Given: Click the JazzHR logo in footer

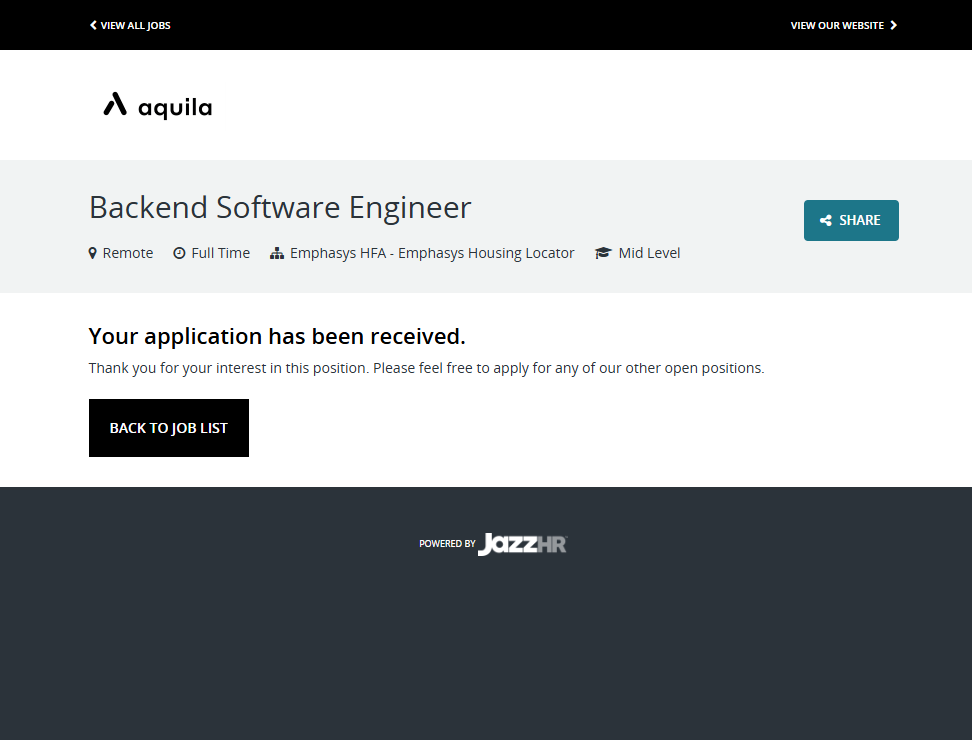Looking at the screenshot, I should tap(522, 544).
